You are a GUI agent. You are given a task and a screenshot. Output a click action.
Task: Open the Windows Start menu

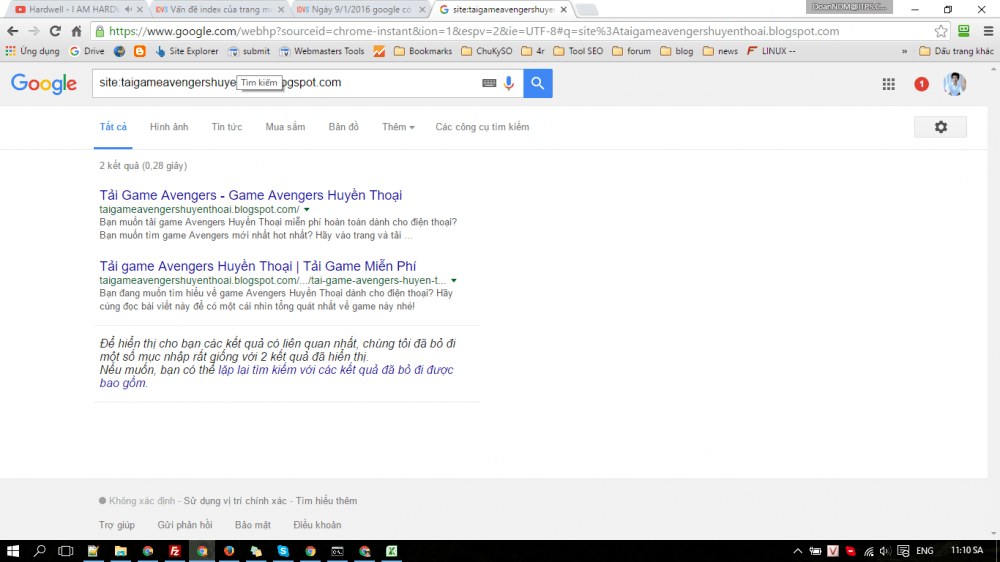(x=13, y=551)
